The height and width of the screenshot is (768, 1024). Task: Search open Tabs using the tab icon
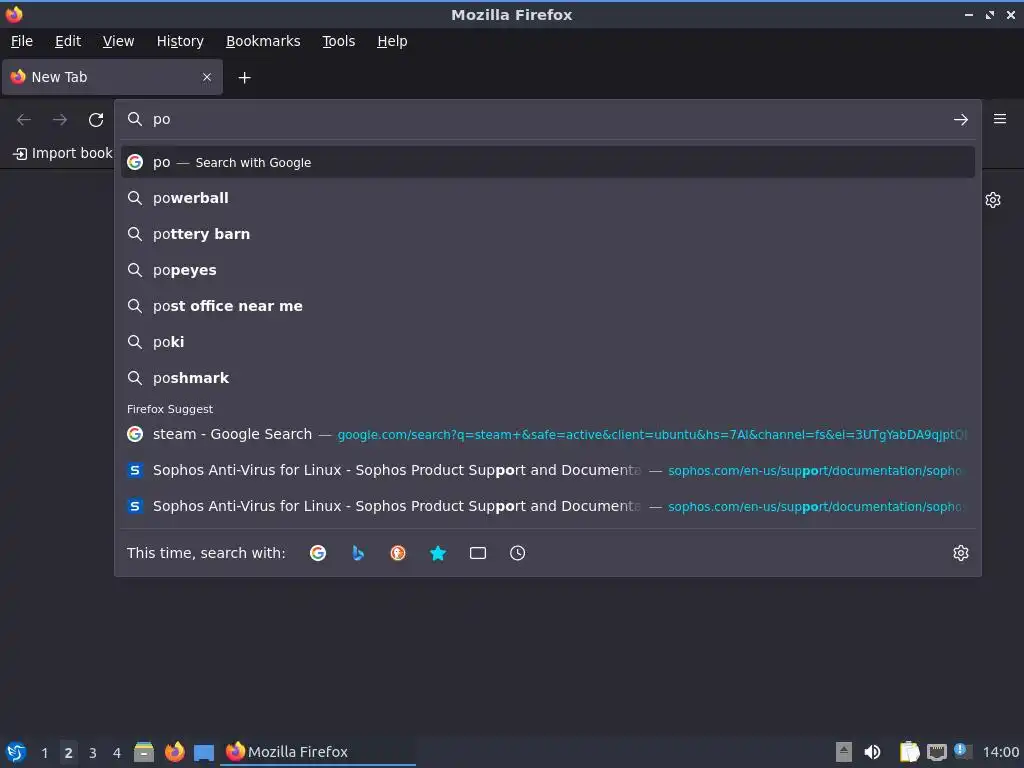point(478,553)
